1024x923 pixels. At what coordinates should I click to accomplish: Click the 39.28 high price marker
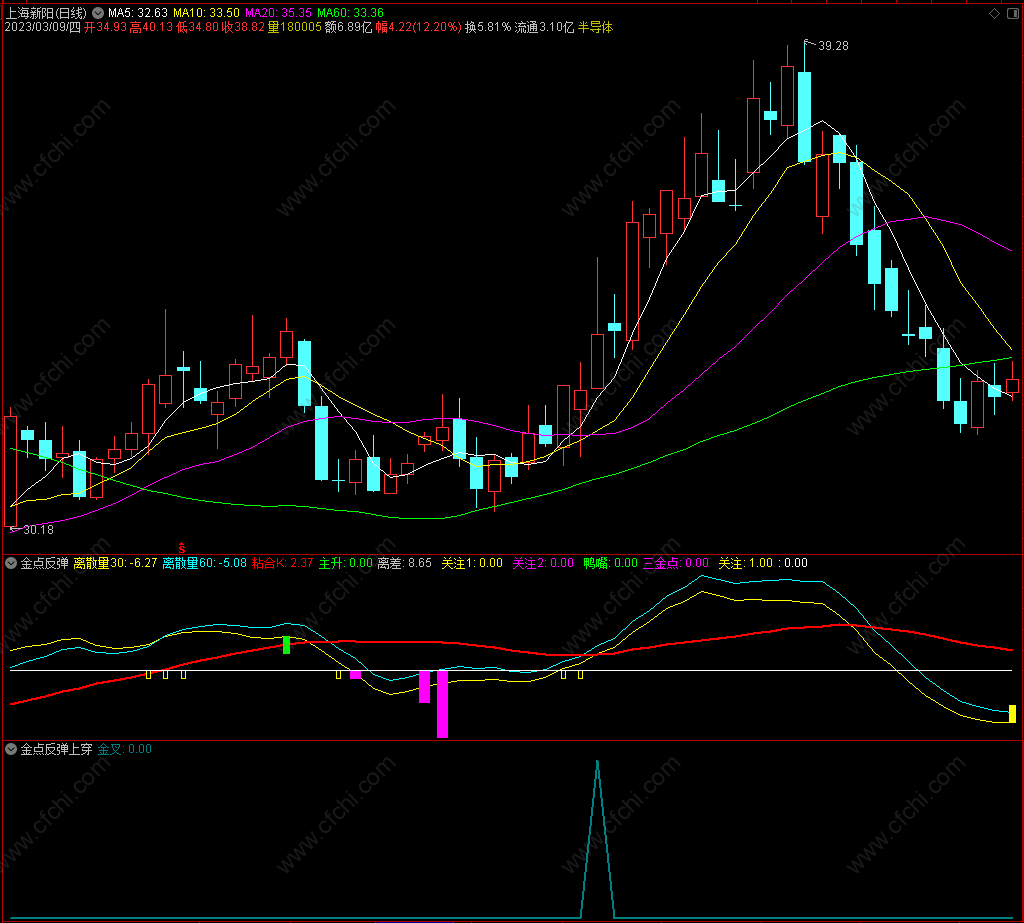point(833,46)
